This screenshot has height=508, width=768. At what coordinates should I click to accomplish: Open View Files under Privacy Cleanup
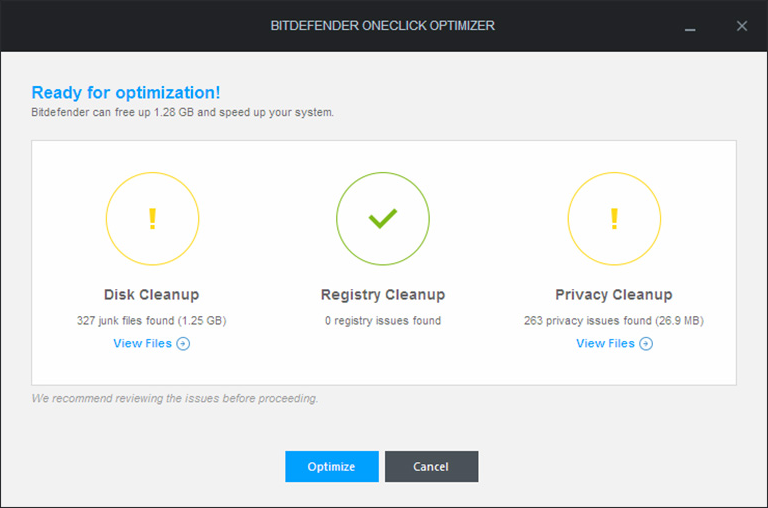614,343
